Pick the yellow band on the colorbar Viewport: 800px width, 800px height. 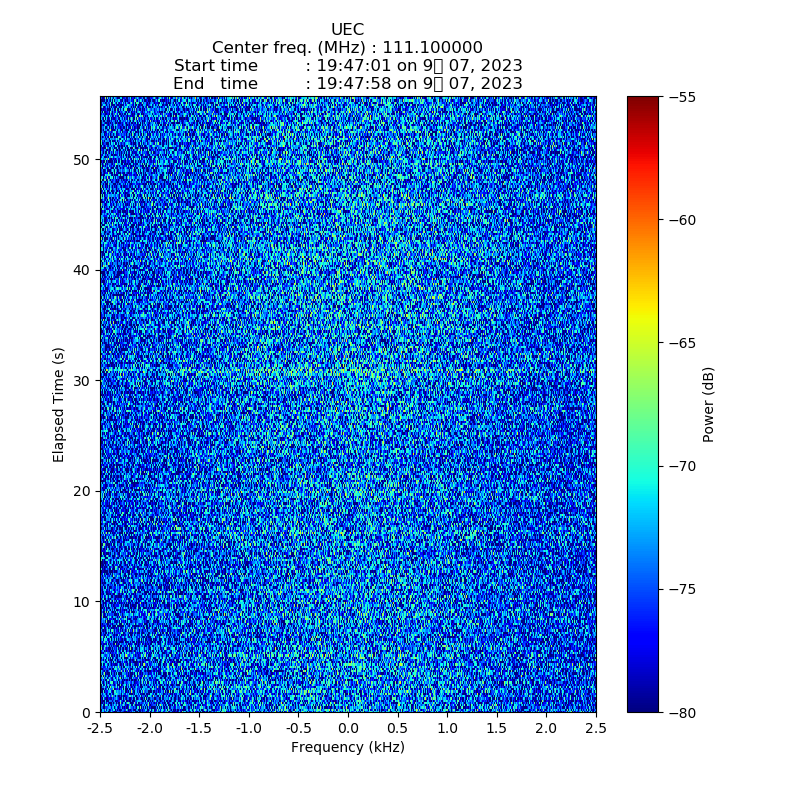[x=643, y=318]
